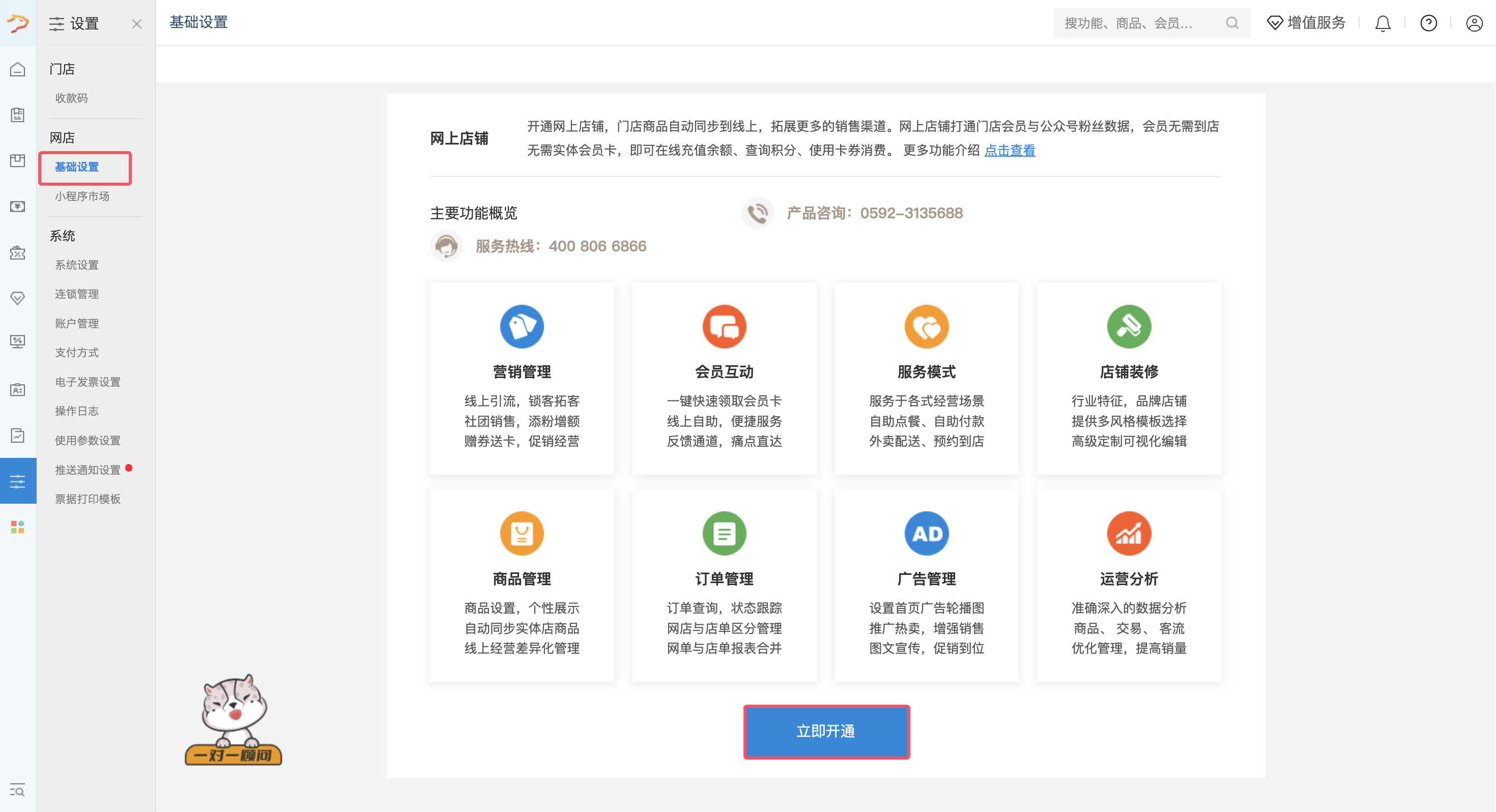Click the 店铺装修 paint roller icon
Screen dimensions: 1496x812
pyautogui.click(x=1129, y=327)
